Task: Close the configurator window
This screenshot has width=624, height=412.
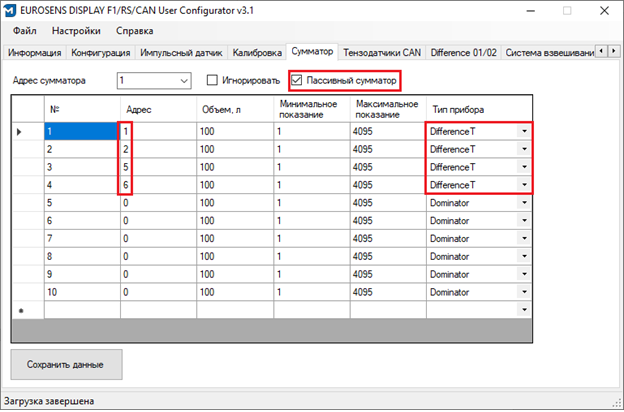Action: pyautogui.click(x=604, y=11)
